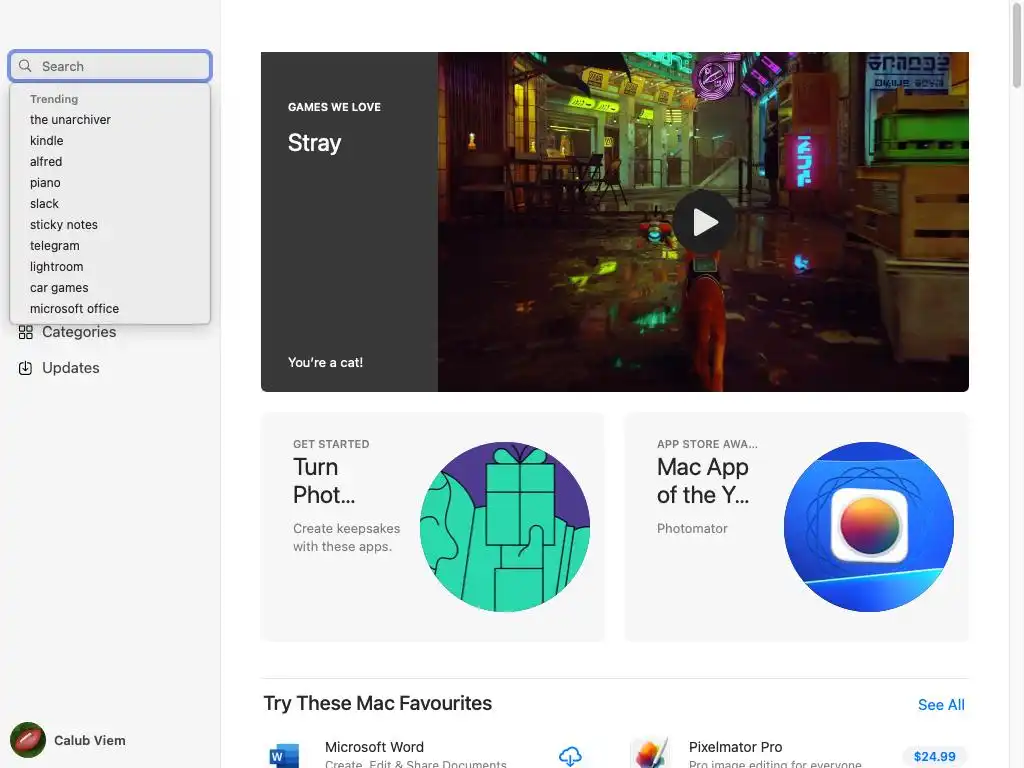Open the Calub Viem account profile
Screen dimensions: 1024x768
click(x=68, y=740)
